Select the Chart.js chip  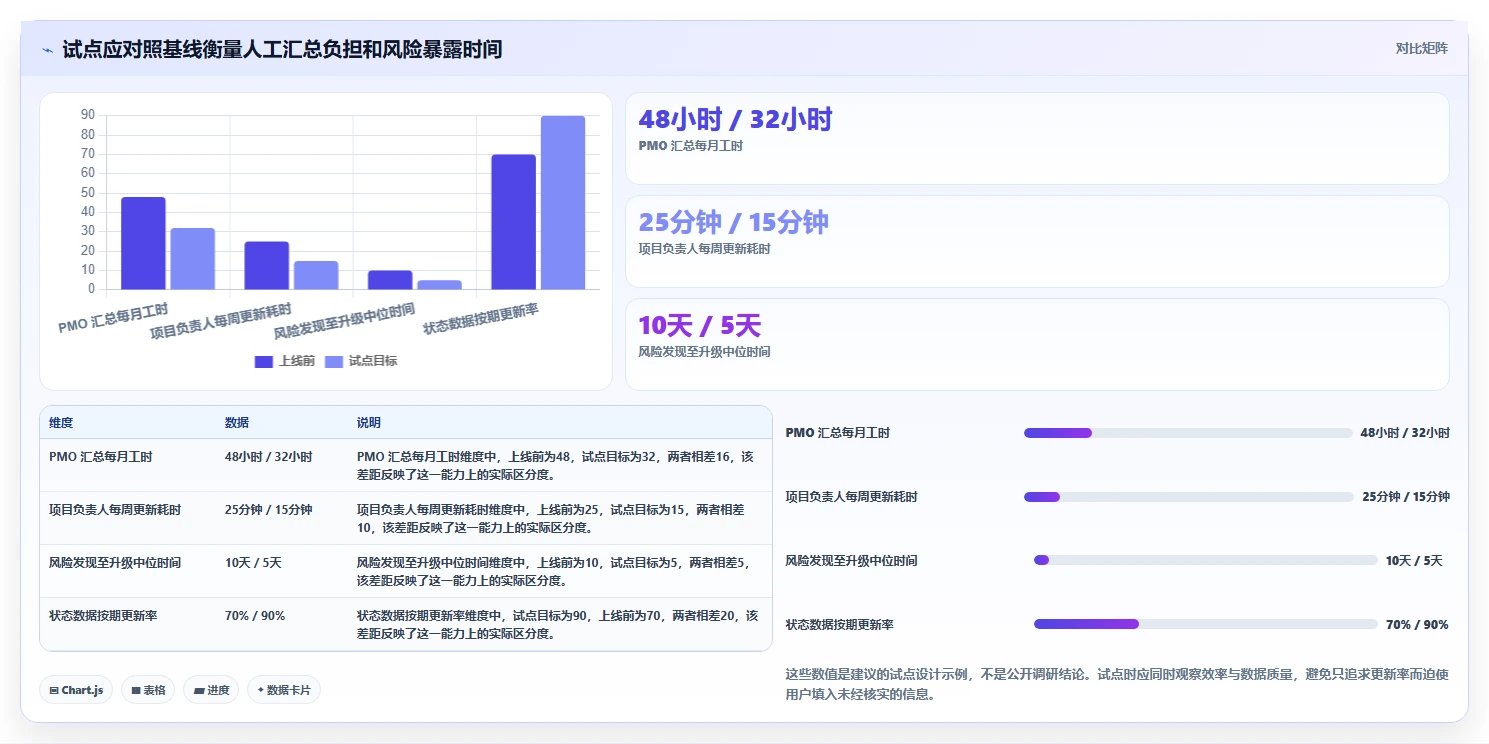(77, 690)
